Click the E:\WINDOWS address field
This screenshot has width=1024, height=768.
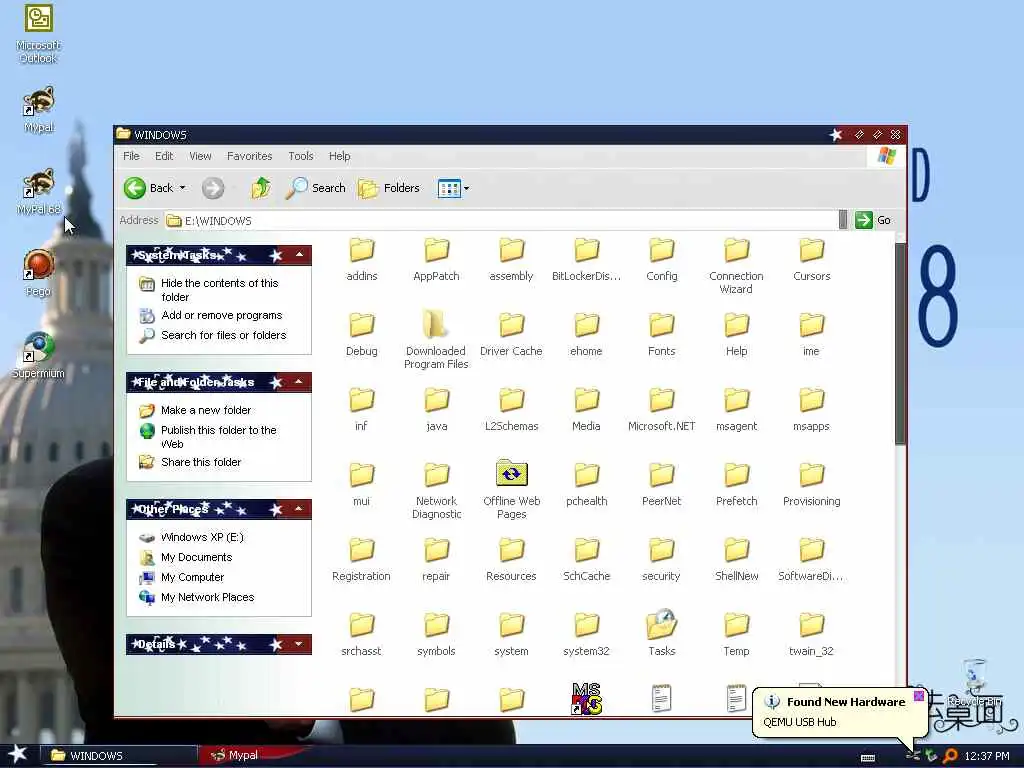tap(502, 220)
